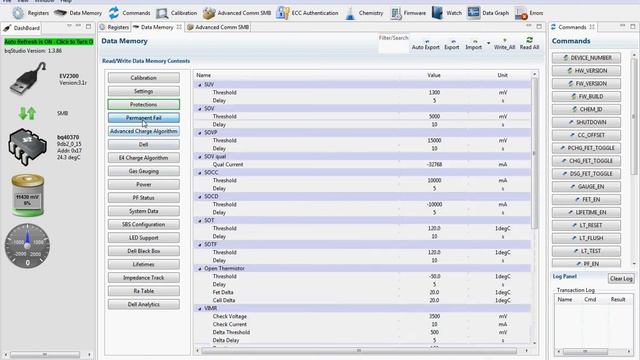Switch to the Registers tab
This screenshot has height=360, width=640.
click(114, 27)
